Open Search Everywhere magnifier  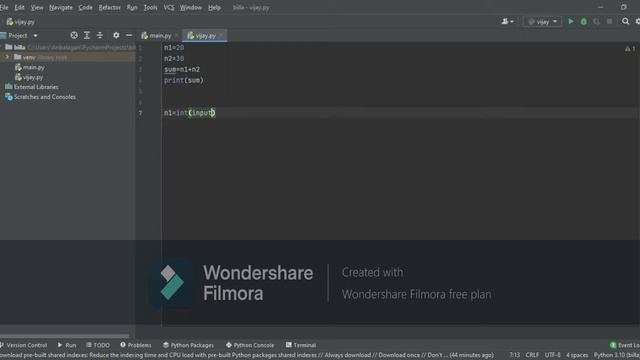[625, 22]
